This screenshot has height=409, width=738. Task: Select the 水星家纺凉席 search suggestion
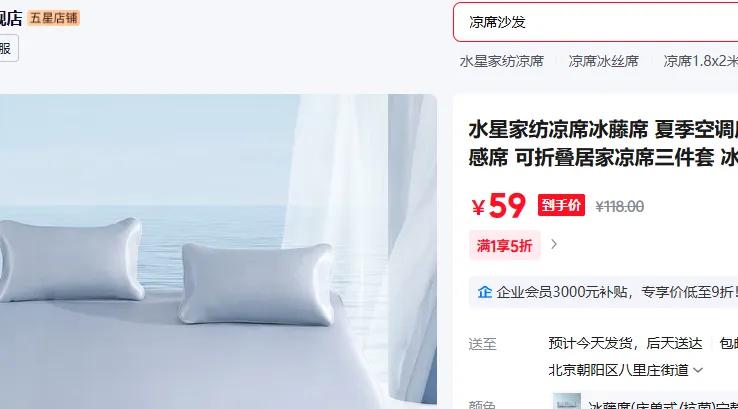501,61
